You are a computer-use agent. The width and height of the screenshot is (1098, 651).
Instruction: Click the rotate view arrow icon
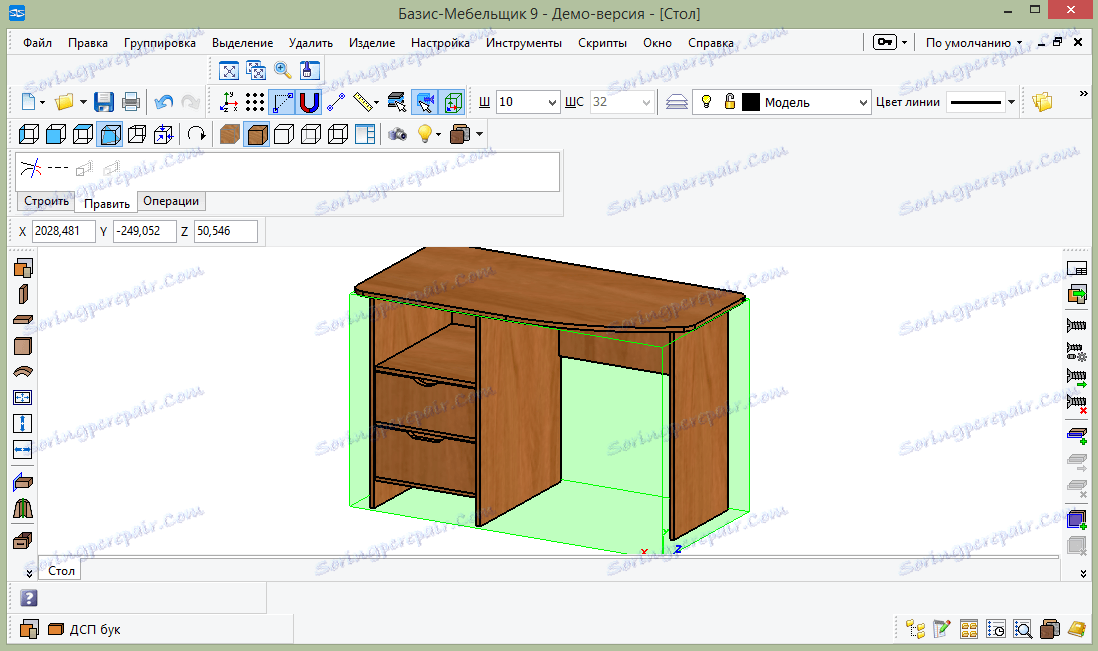[196, 134]
